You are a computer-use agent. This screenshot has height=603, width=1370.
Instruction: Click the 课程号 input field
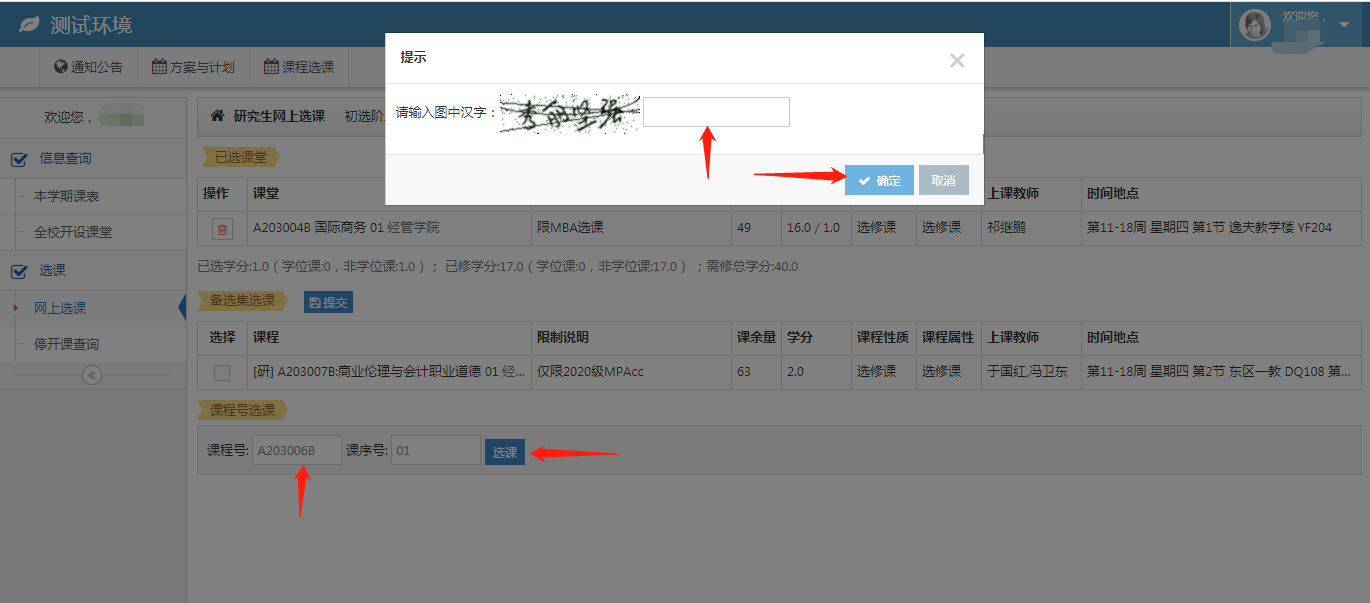[x=297, y=451]
